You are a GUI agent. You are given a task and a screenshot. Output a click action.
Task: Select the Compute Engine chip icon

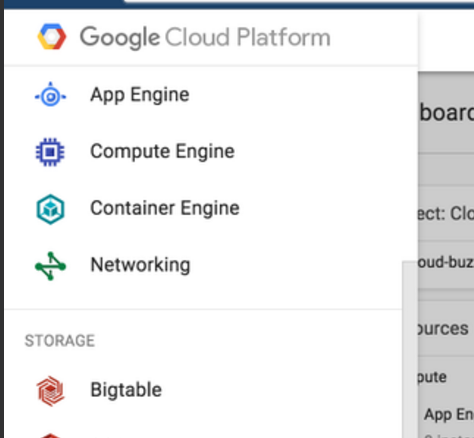[50, 152]
